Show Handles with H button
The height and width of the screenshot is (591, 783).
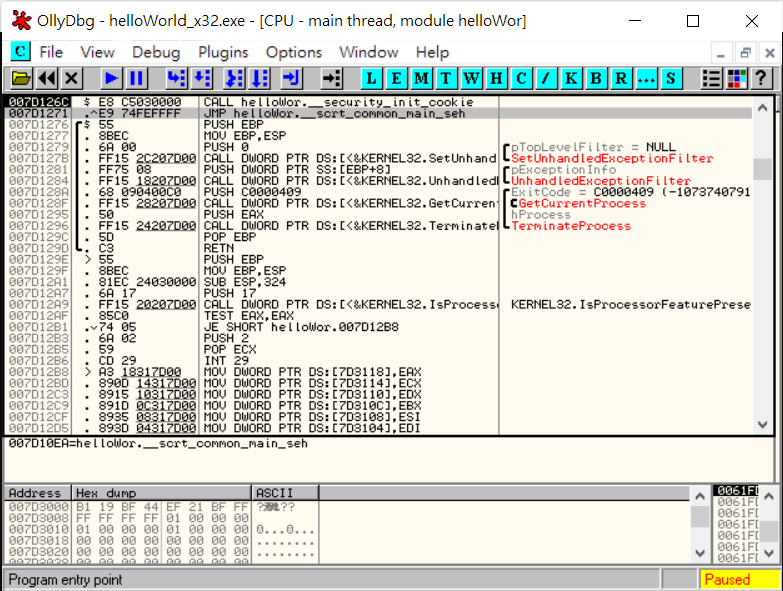(x=496, y=78)
